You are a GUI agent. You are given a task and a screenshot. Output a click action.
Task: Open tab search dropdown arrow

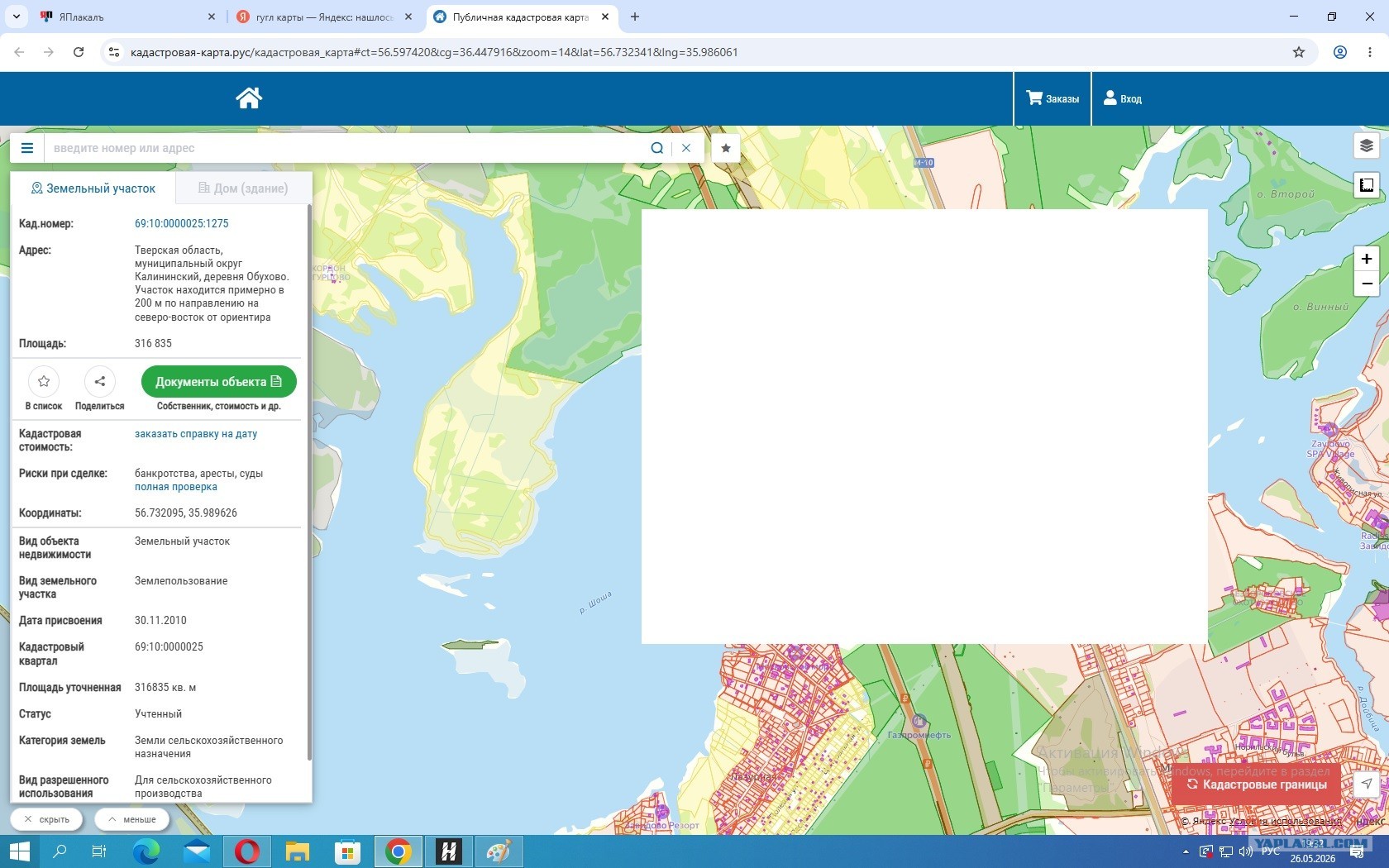[17, 17]
